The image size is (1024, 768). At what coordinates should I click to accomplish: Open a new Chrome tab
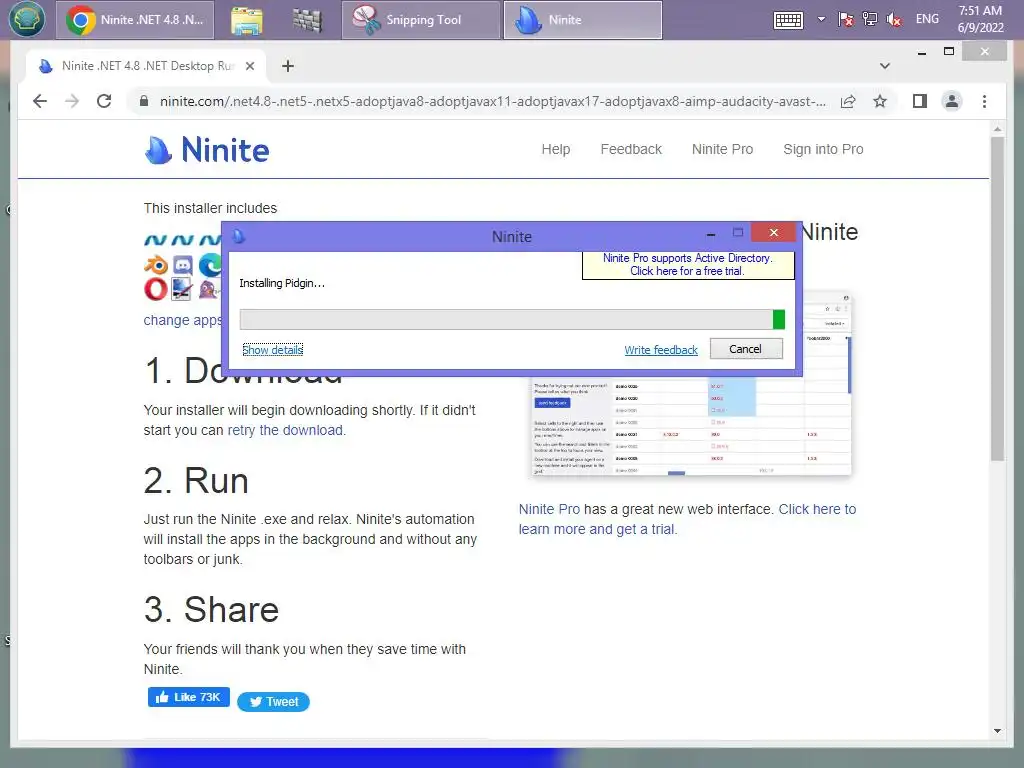(x=287, y=66)
